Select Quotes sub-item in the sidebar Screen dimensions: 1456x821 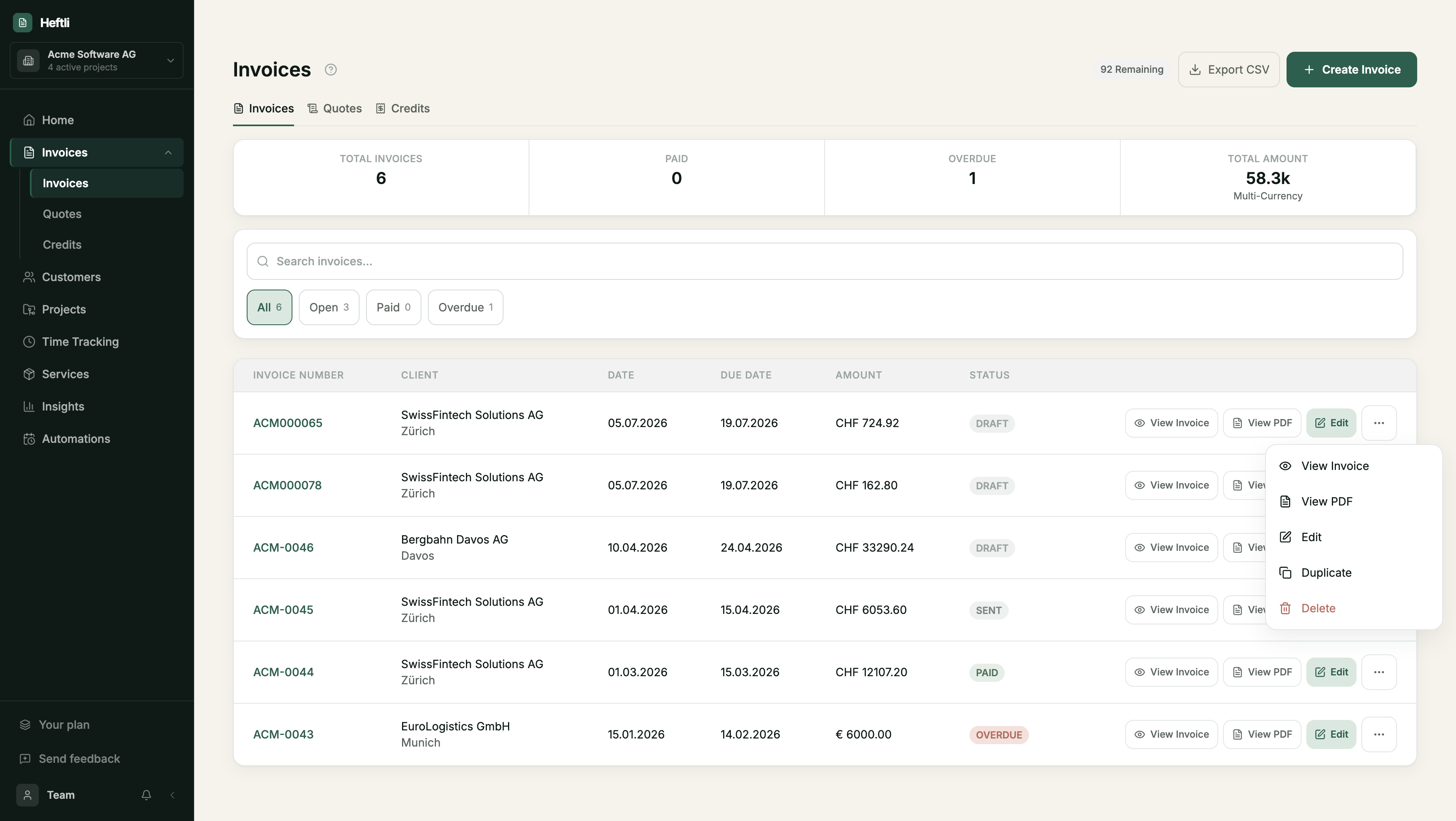click(x=107, y=214)
